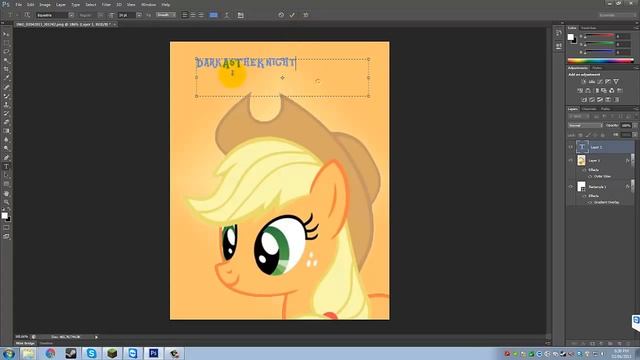Cancel current text edits in options bar
Screen dimensions: 640x360
(281, 15)
